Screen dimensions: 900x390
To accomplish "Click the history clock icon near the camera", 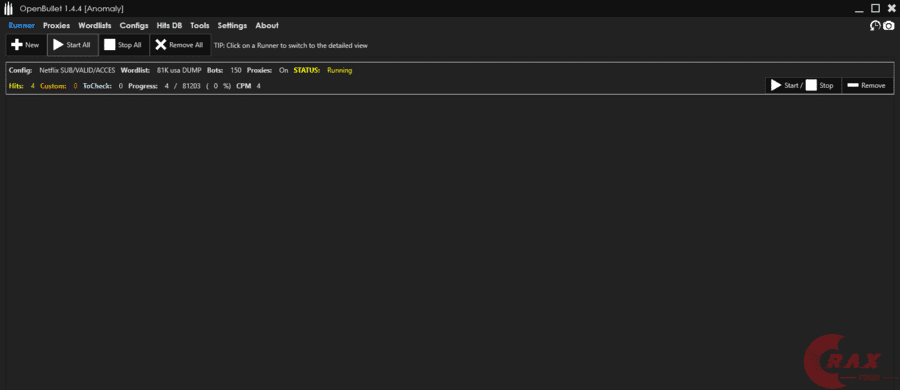I will (875, 26).
